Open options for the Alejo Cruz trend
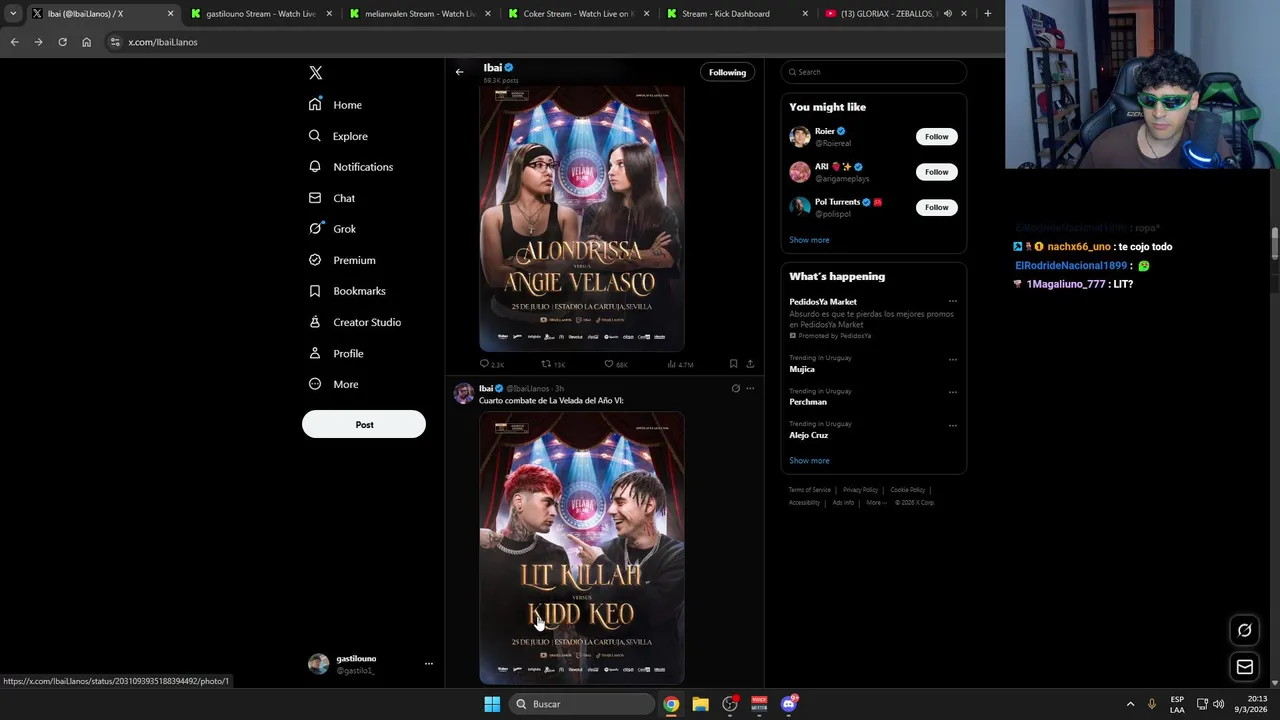Image resolution: width=1280 pixels, height=720 pixels. click(x=952, y=425)
